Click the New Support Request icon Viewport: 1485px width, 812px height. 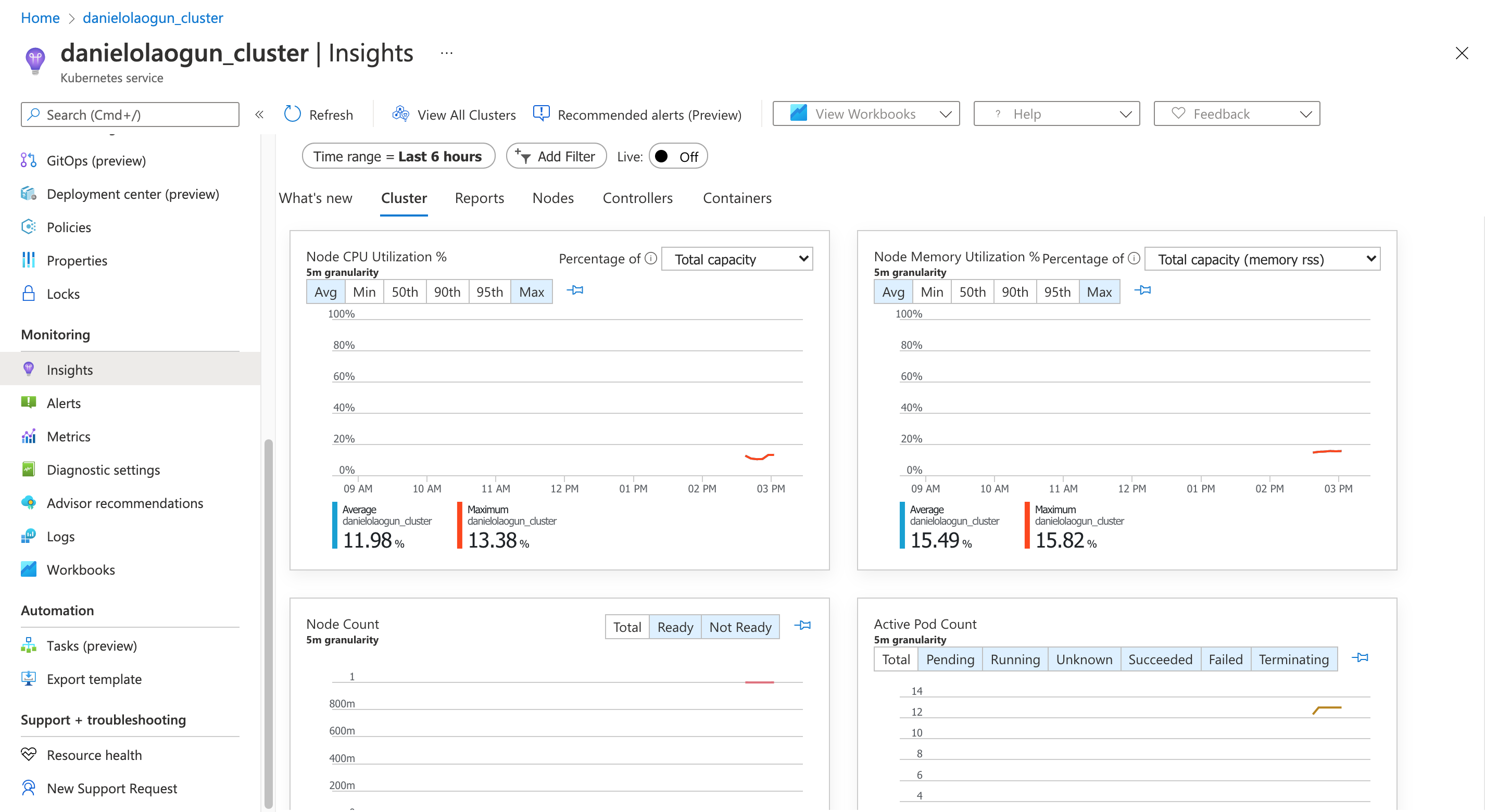28,788
